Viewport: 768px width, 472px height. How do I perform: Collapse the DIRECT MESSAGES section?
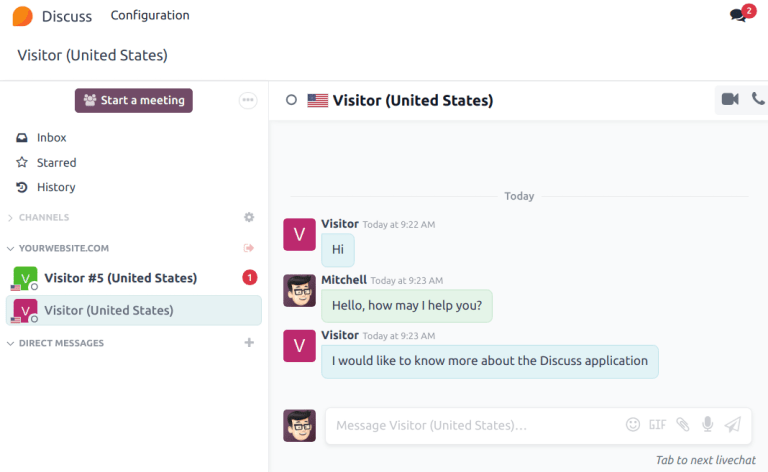(11, 343)
